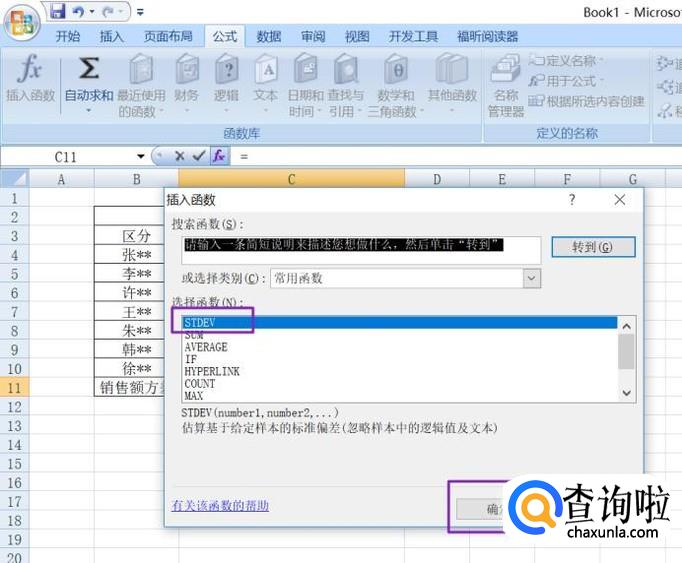682x563 pixels.
Task: Select STDEV in function list
Action: (399, 322)
